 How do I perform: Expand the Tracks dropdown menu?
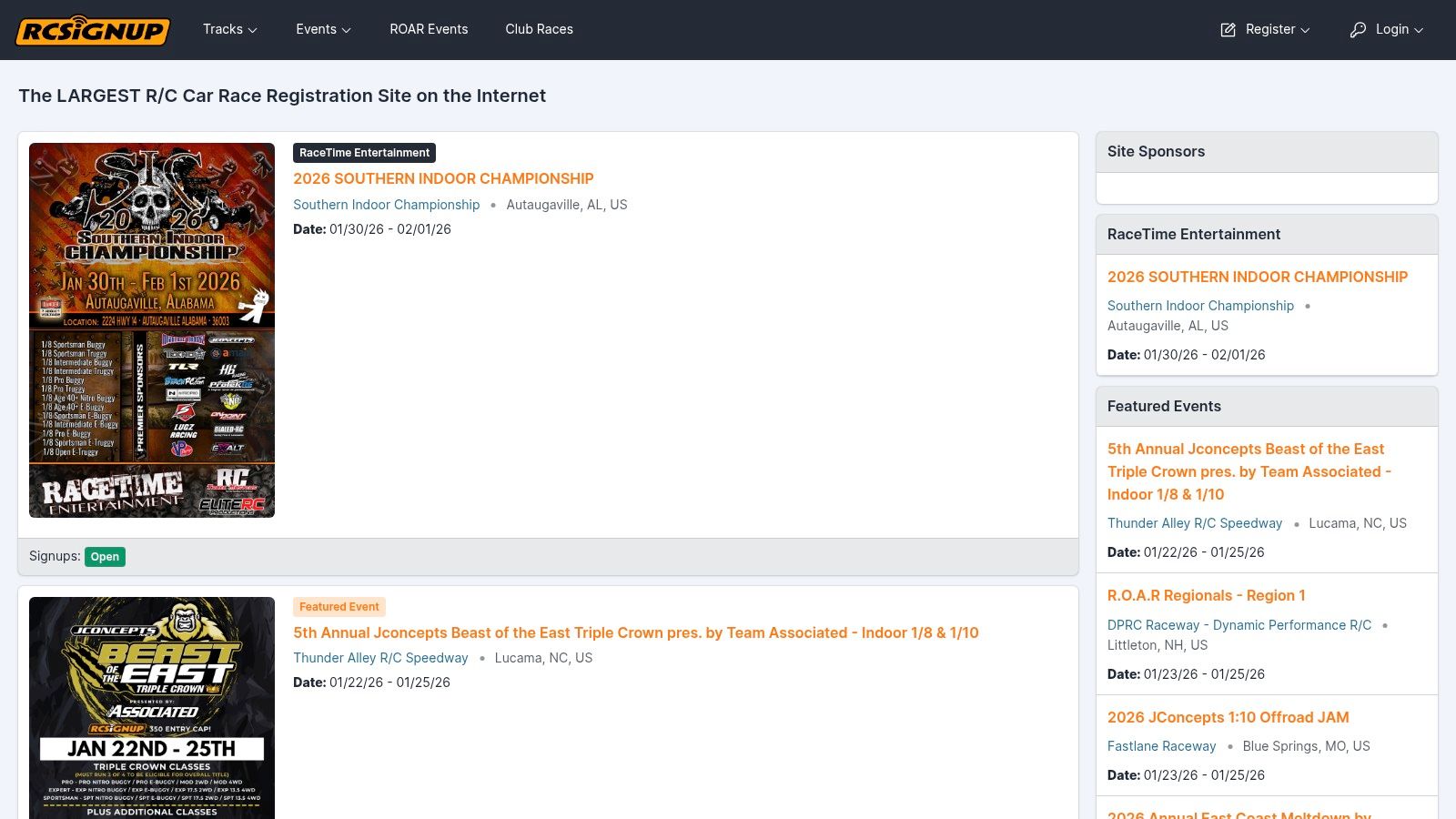coord(230,29)
